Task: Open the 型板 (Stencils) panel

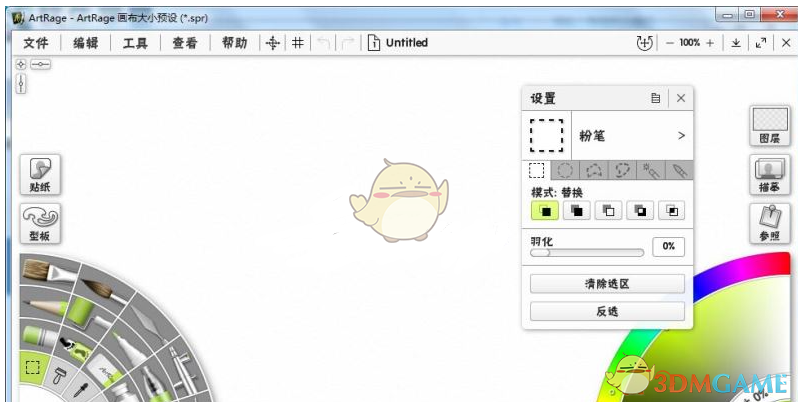Action: coord(40,224)
